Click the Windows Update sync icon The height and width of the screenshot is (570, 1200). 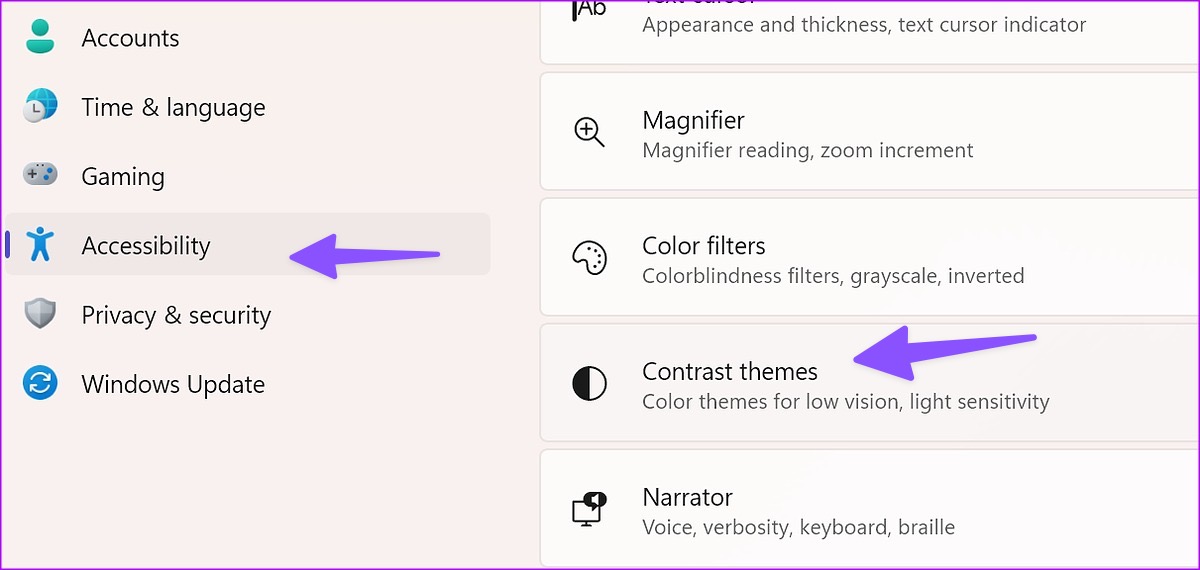pyautogui.click(x=40, y=383)
